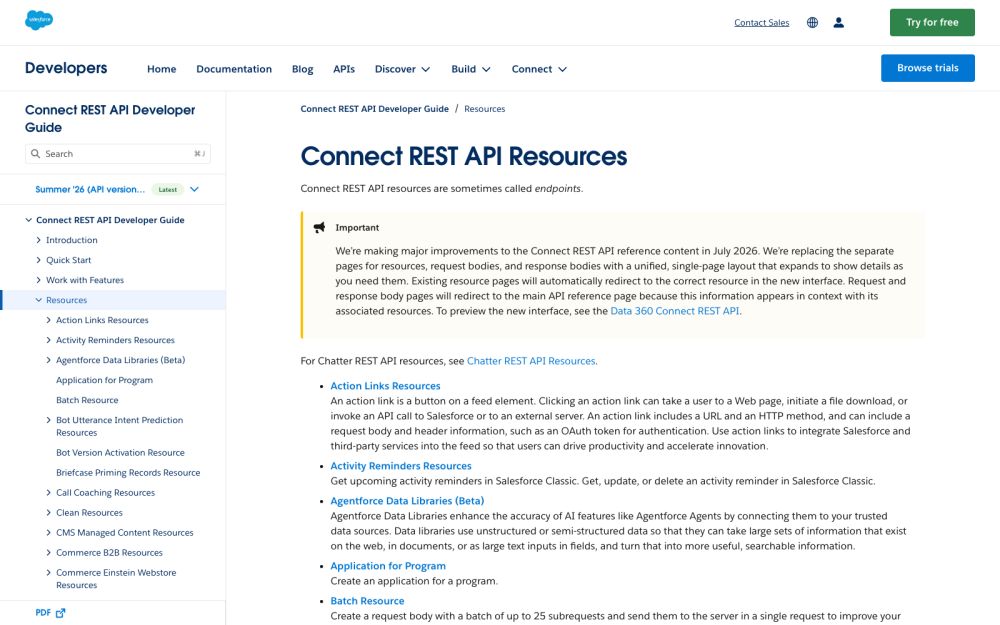Click the search magnifier icon in sidebar
The width and height of the screenshot is (1000, 625).
[36, 154]
